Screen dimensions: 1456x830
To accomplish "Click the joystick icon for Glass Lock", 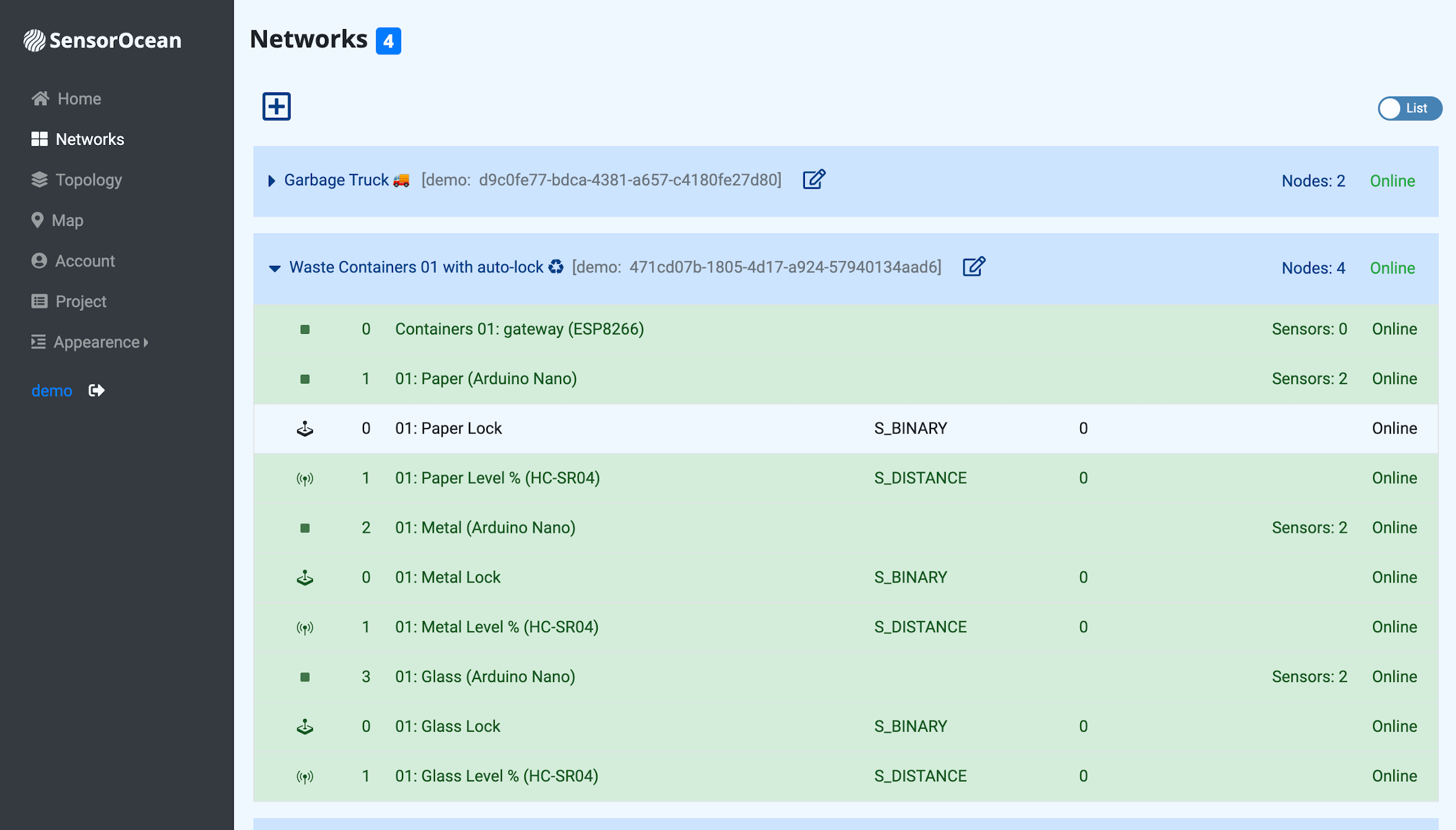I will (x=305, y=726).
